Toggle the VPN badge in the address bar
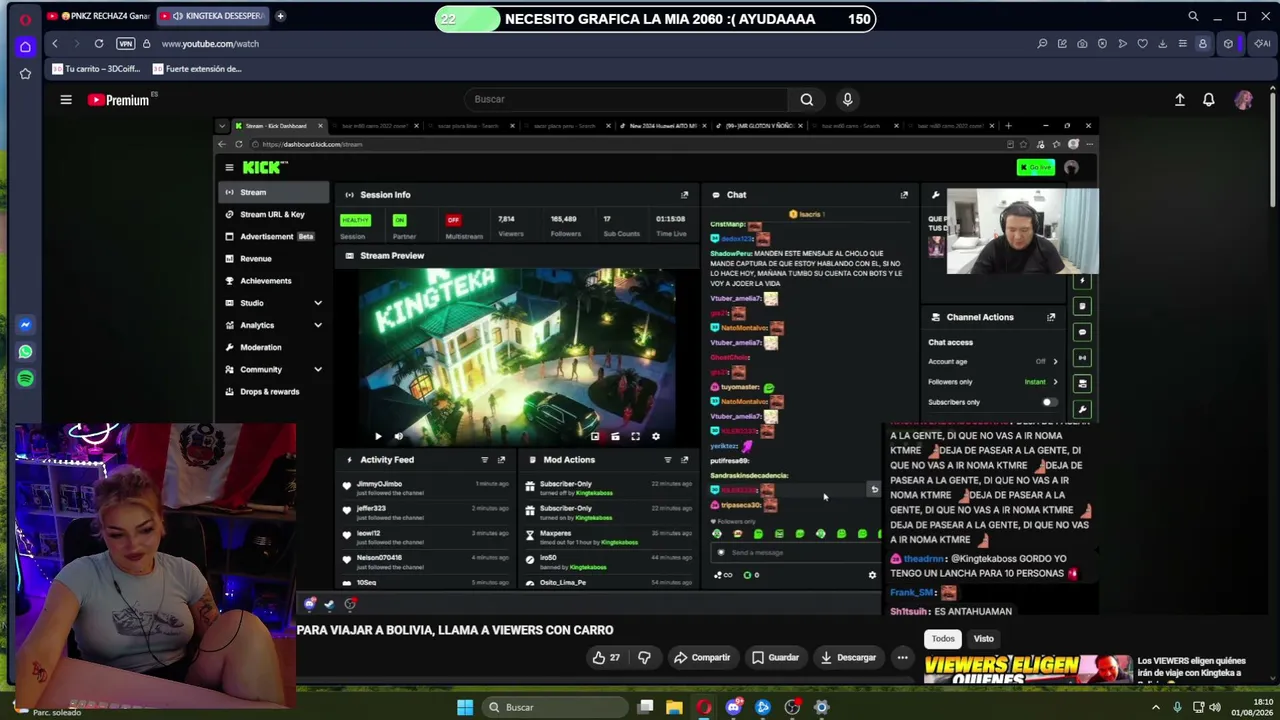The height and width of the screenshot is (720, 1280). pos(125,43)
